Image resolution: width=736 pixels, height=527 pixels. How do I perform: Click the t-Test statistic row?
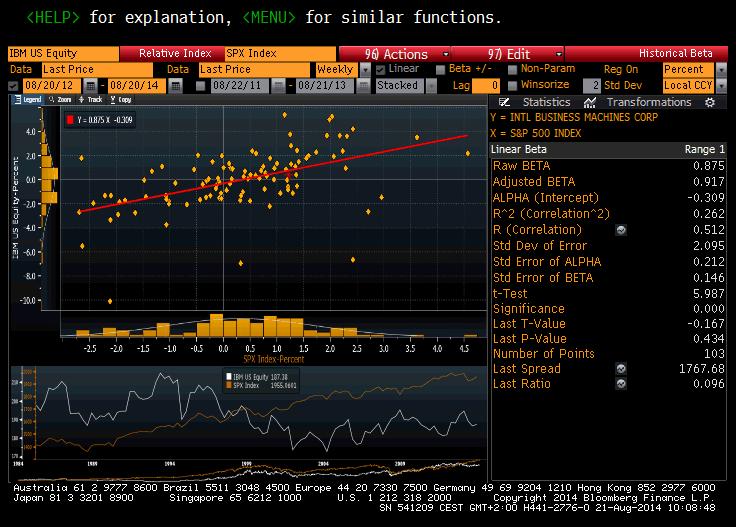tap(608, 294)
